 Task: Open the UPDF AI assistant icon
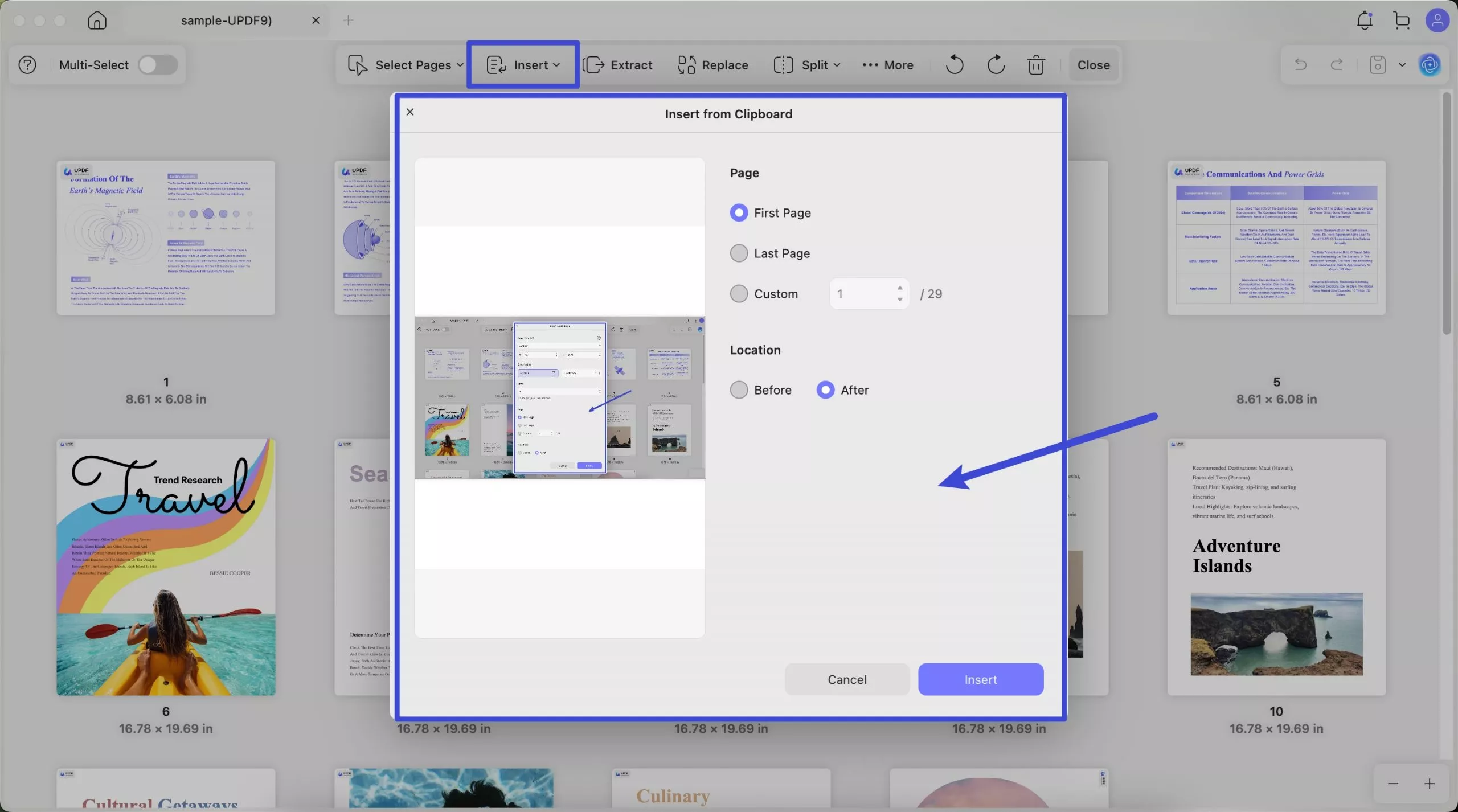[1430, 65]
